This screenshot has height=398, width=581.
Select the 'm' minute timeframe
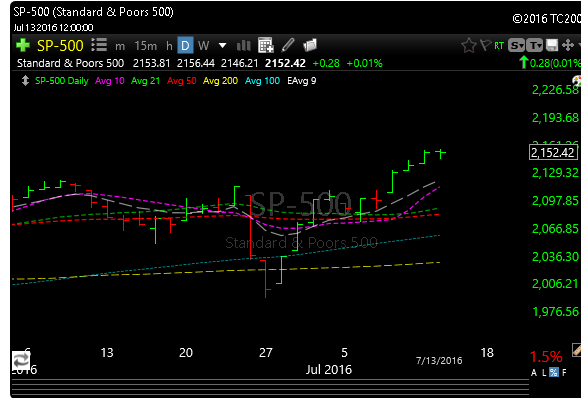pos(120,46)
